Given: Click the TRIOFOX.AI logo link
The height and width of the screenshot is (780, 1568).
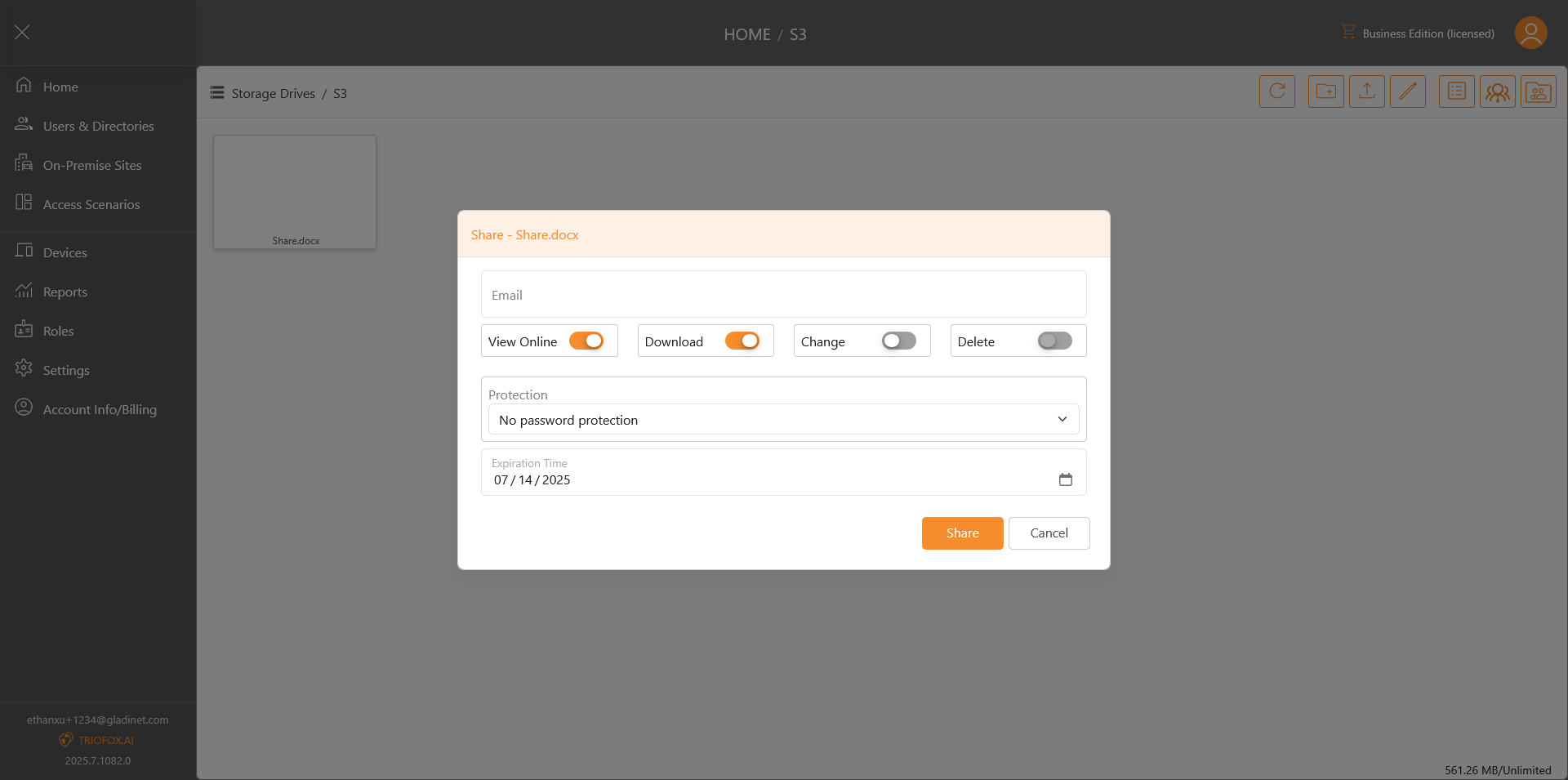Looking at the screenshot, I should (x=97, y=740).
